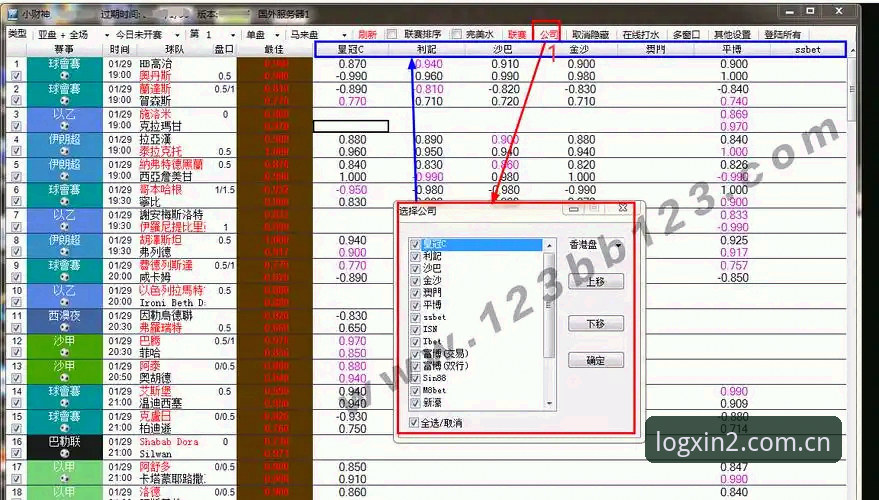Click the soccer ball icon in row 1
This screenshot has width=879, height=500.
point(64,76)
